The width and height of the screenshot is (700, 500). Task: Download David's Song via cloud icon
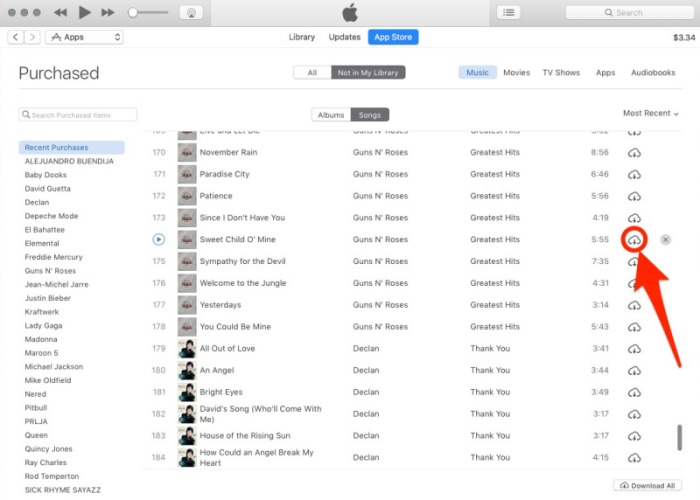pyautogui.click(x=634, y=414)
